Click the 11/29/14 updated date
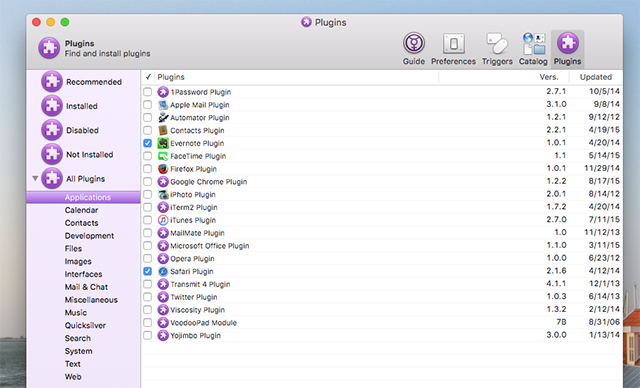The image size is (640, 388). pyautogui.click(x=602, y=168)
